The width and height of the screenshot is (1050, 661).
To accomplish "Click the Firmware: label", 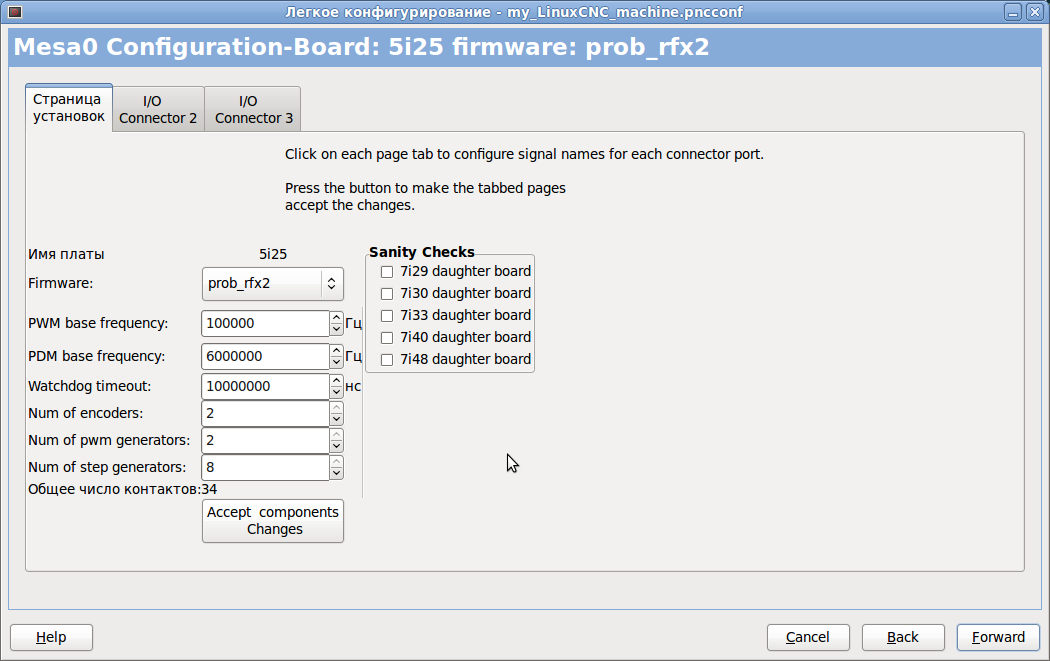I will [60, 283].
